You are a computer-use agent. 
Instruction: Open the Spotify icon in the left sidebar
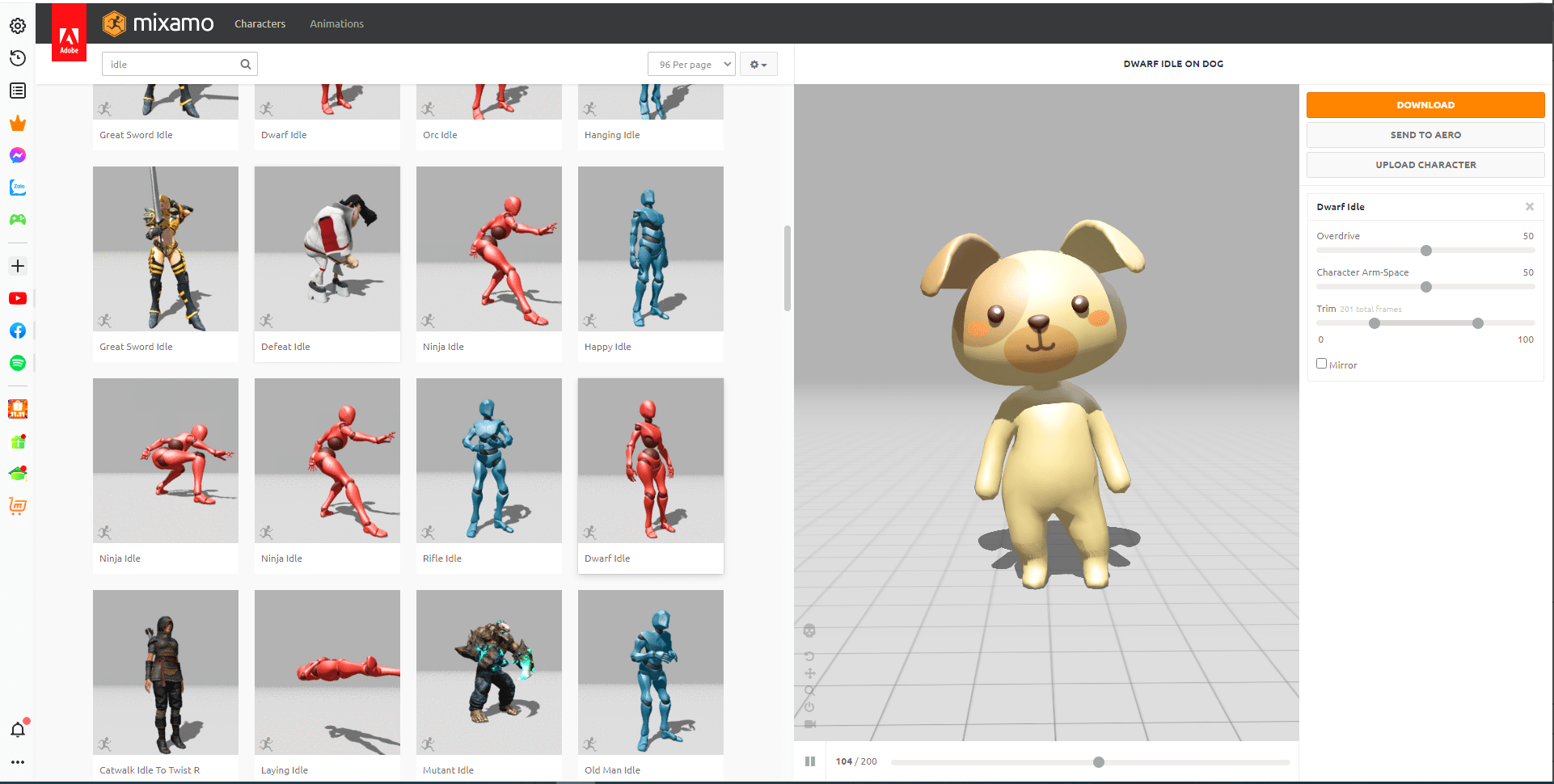click(x=17, y=363)
